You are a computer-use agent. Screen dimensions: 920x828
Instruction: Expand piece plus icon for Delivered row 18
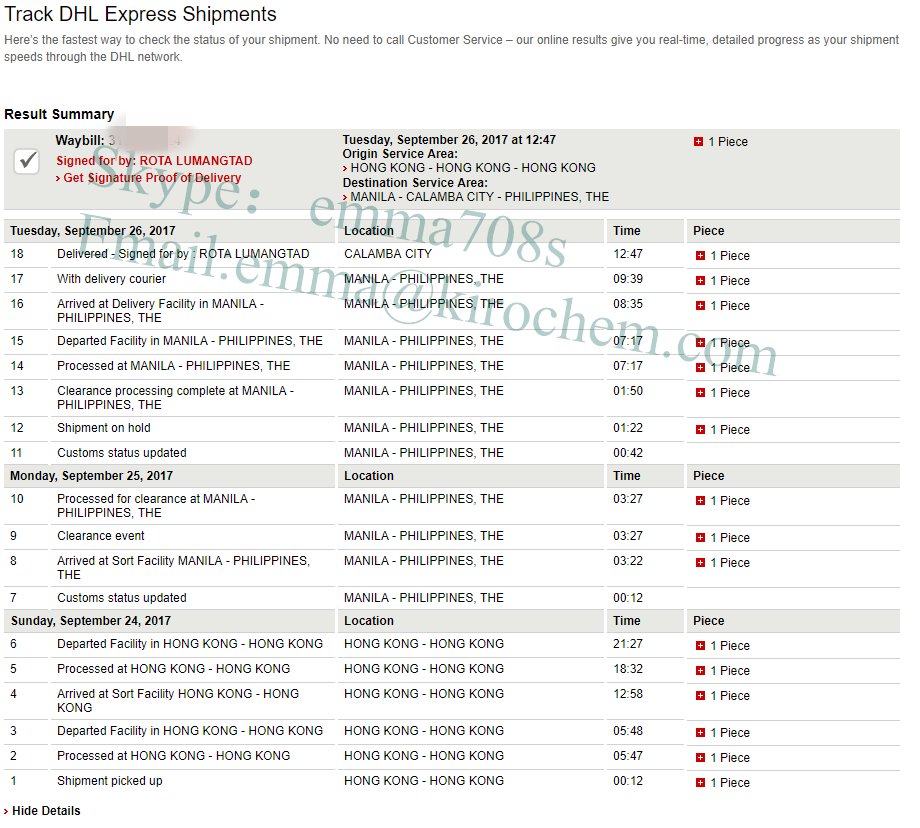point(700,255)
